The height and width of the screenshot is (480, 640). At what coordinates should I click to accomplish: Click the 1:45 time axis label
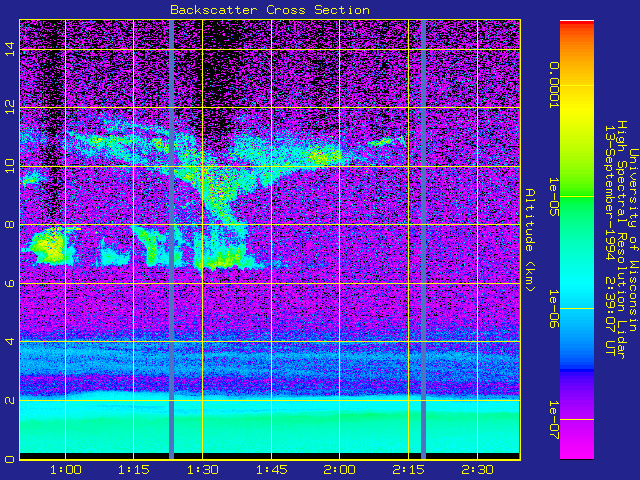[271, 470]
